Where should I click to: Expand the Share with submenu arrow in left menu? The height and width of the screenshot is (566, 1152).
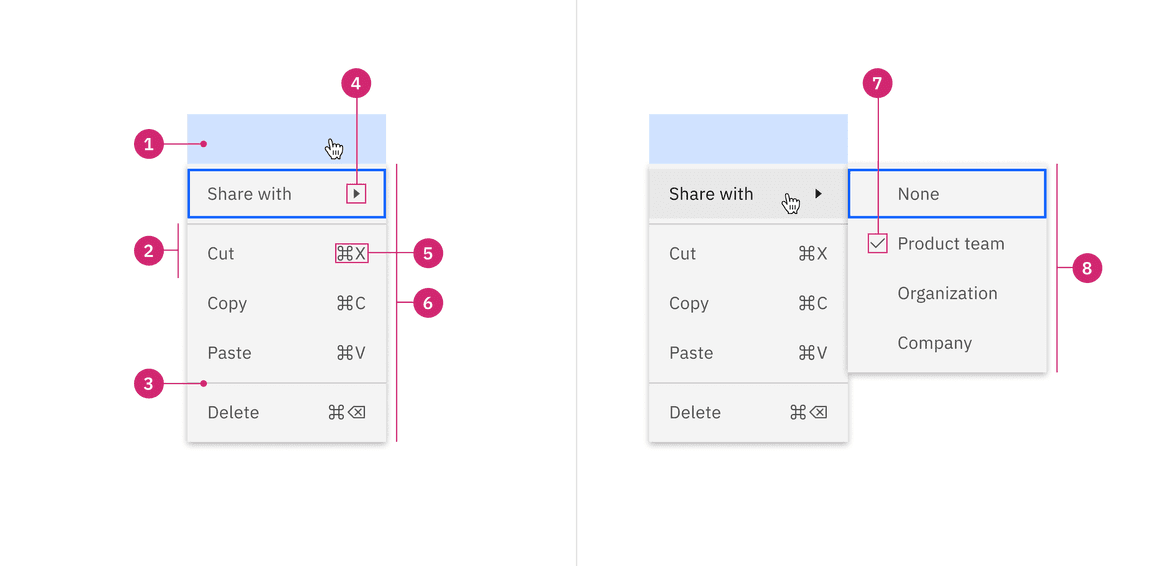(x=356, y=194)
